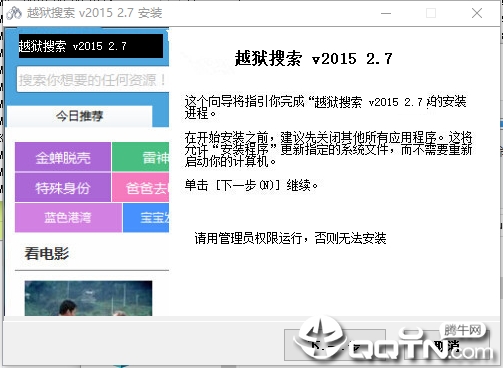Select the pink 爸爸去 tile
This screenshot has width=503, height=368.
141,187
